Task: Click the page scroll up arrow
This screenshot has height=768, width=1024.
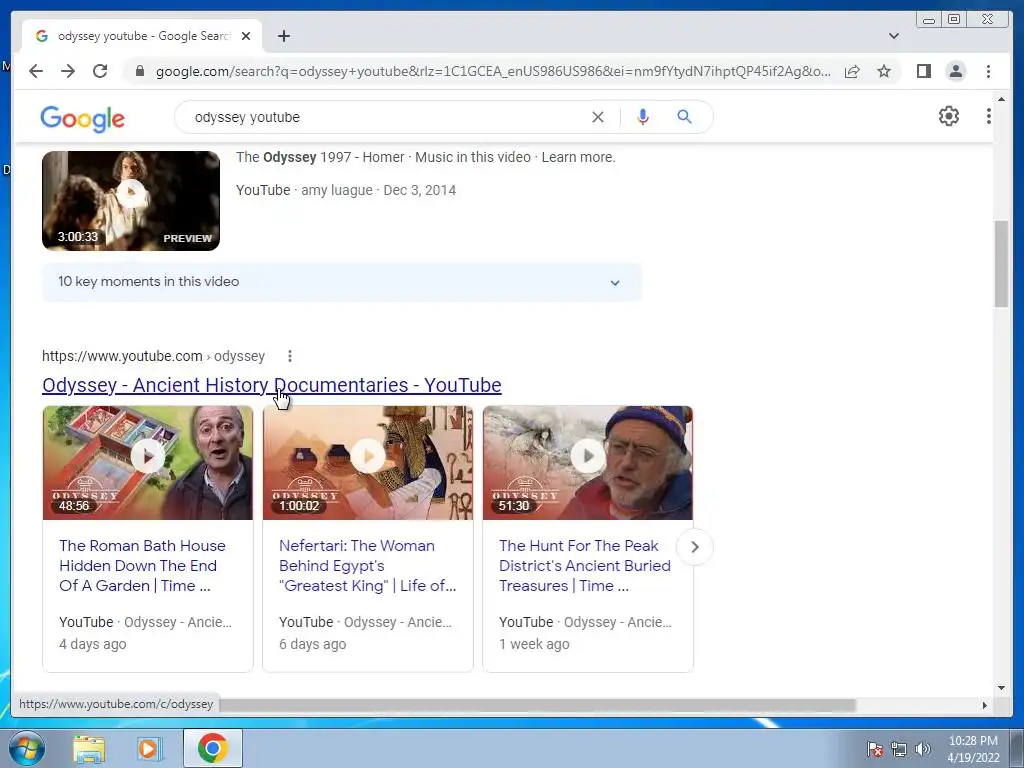Action: (x=1001, y=99)
